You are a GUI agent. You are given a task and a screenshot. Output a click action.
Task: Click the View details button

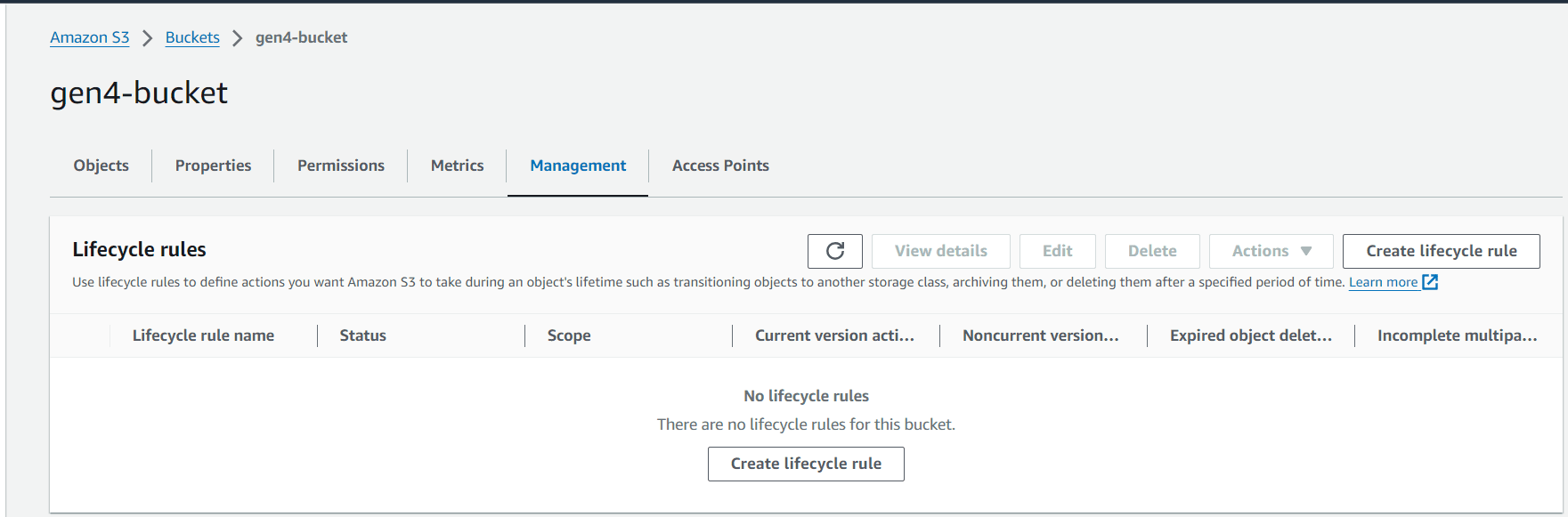click(940, 251)
